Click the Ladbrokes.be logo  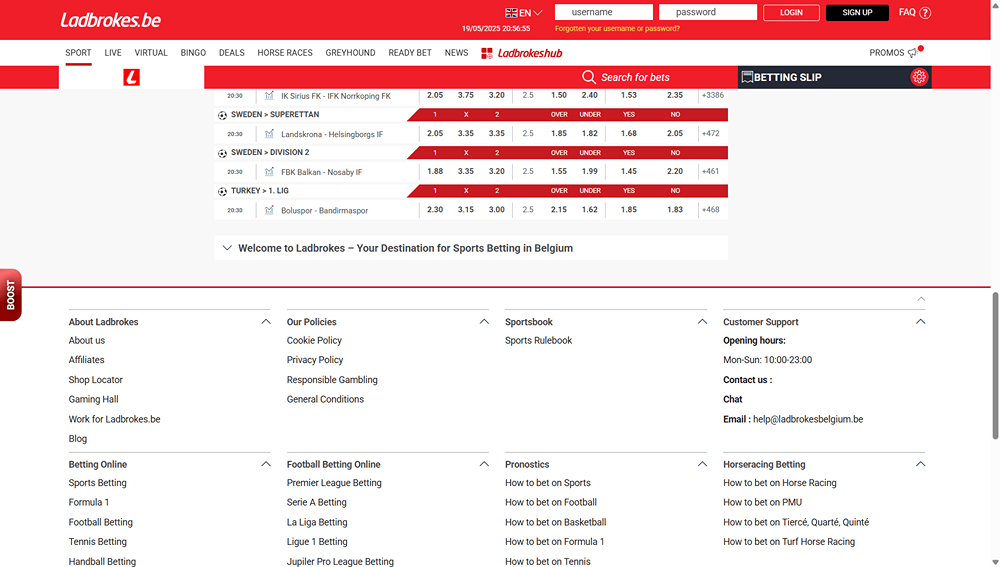[110, 20]
